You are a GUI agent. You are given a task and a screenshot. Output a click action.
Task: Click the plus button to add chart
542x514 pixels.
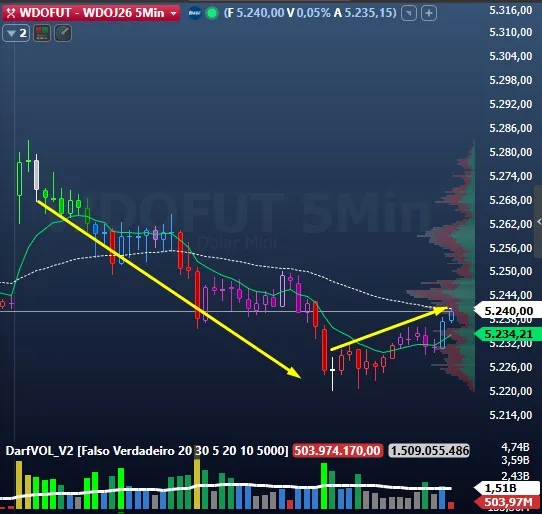(x=429, y=13)
